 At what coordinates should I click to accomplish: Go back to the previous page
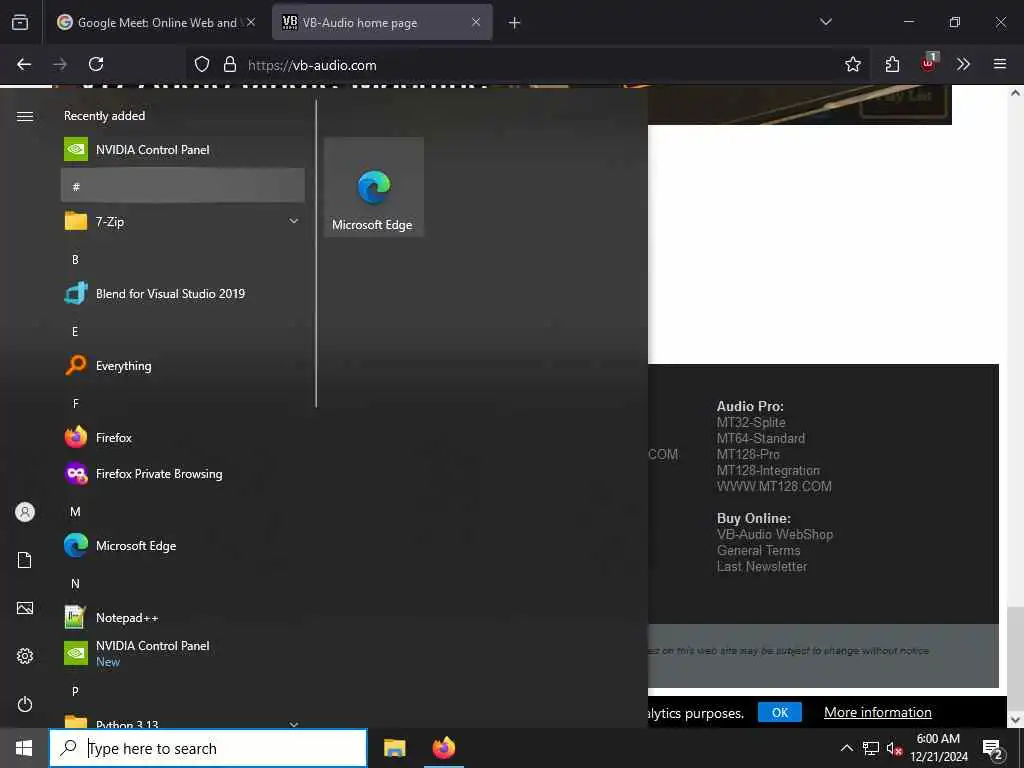pyautogui.click(x=24, y=64)
